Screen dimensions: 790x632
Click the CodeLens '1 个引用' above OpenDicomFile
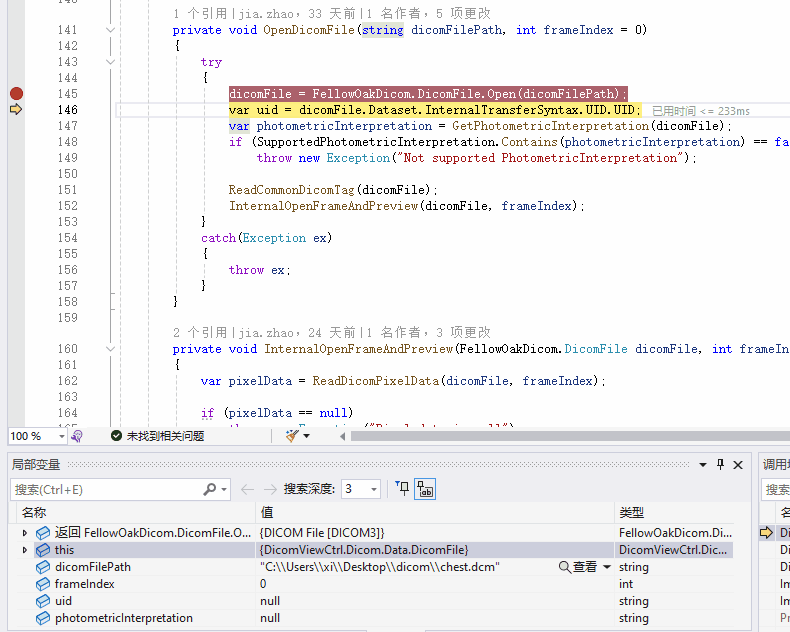pos(200,14)
